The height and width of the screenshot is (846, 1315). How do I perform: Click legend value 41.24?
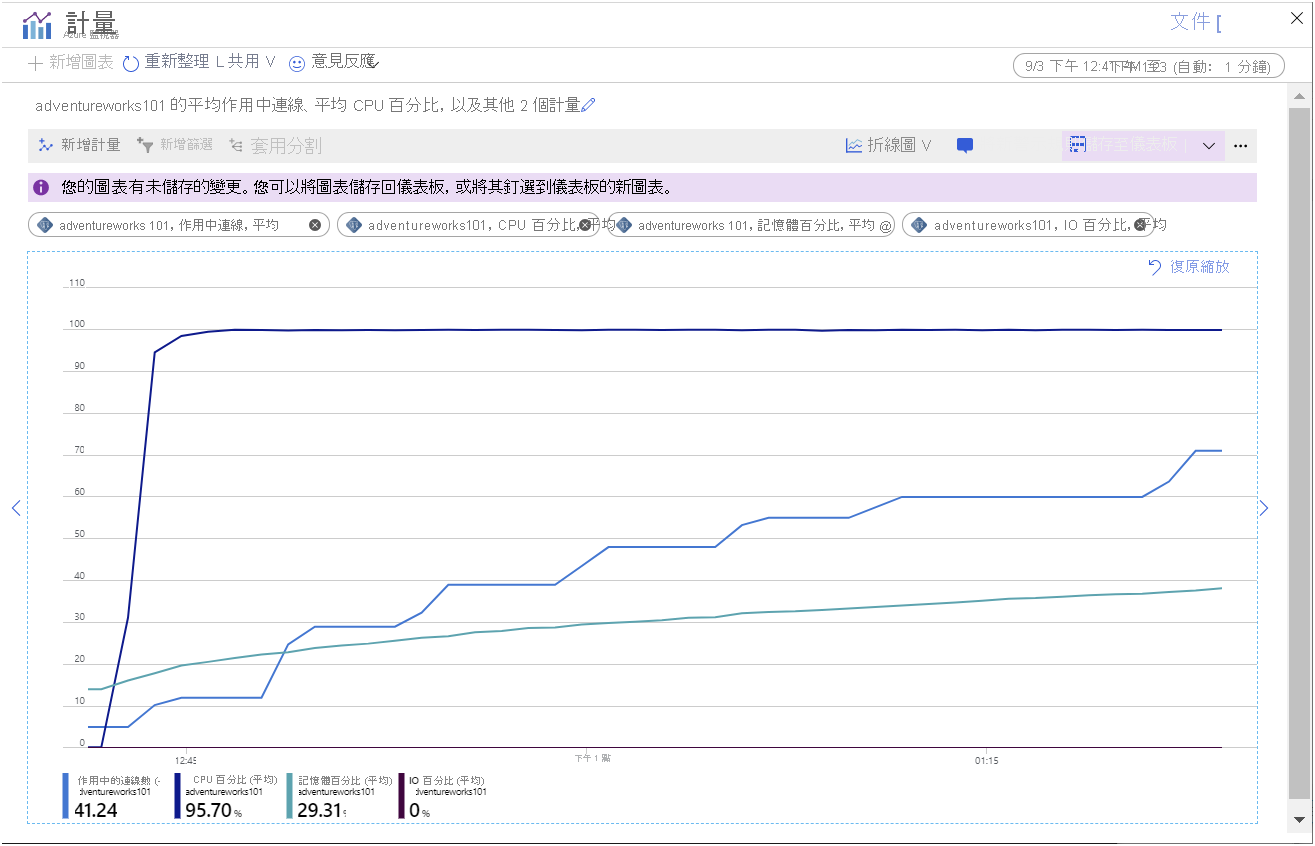coord(96,810)
